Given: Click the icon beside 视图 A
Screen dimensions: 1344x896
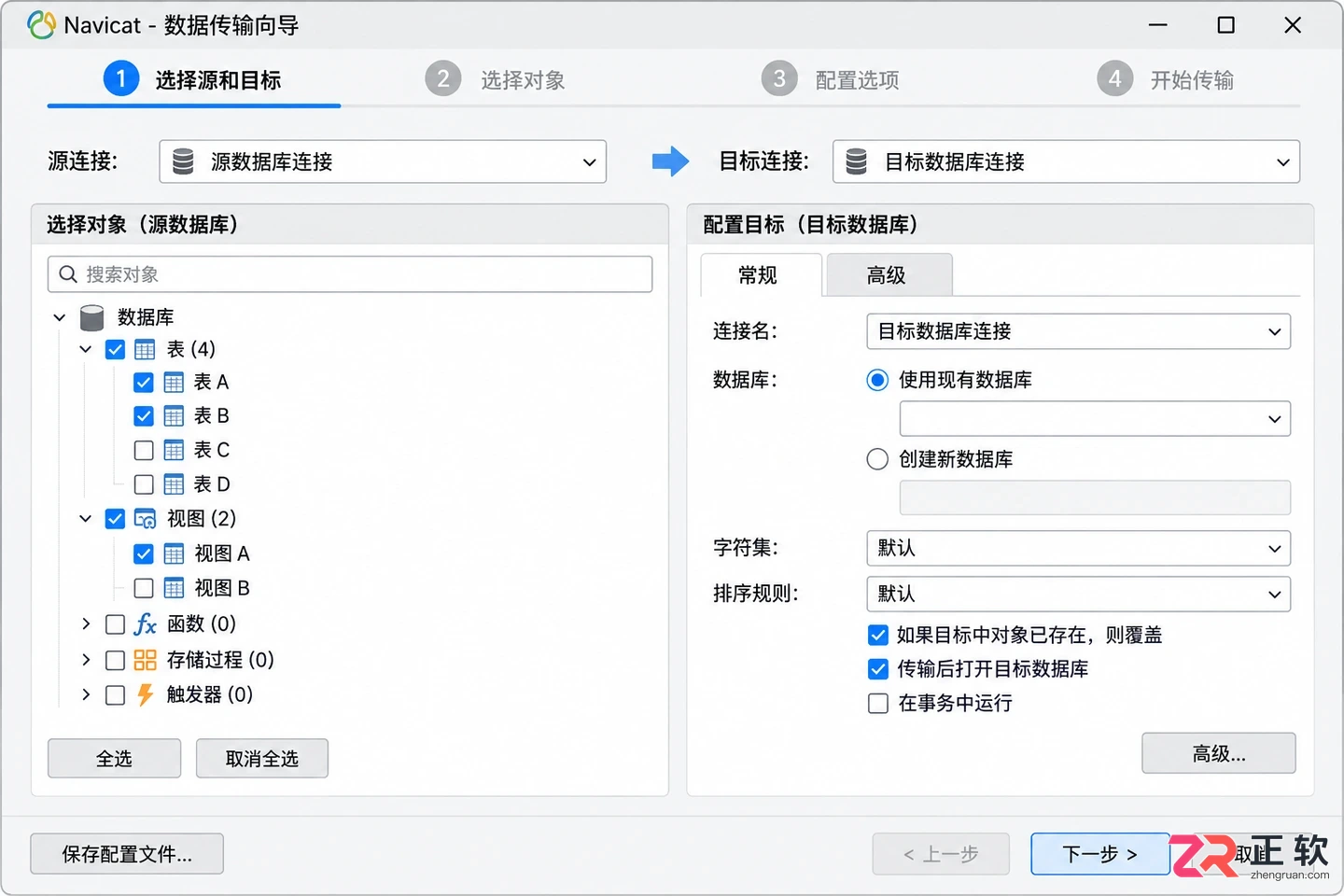Looking at the screenshot, I should coord(174,554).
